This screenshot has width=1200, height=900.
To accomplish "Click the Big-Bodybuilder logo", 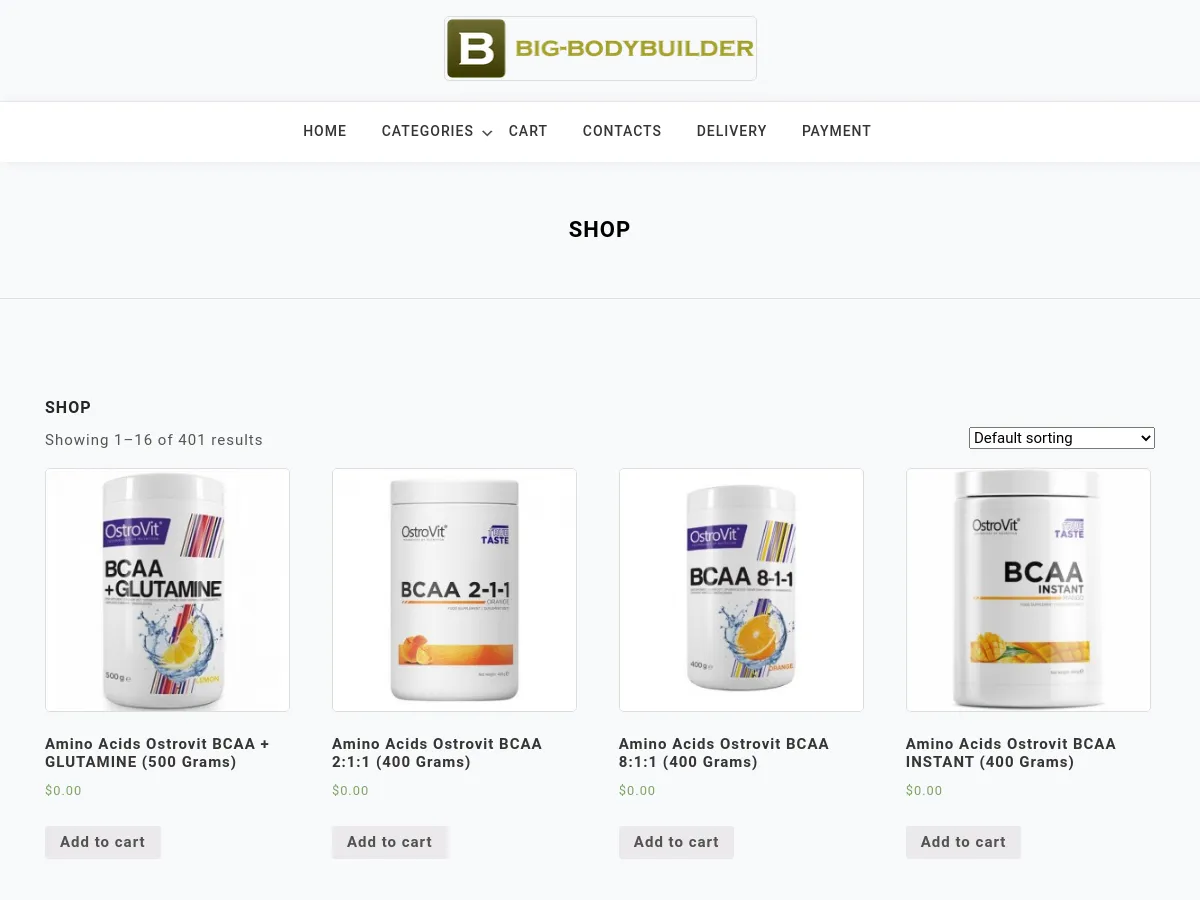I will pyautogui.click(x=600, y=48).
